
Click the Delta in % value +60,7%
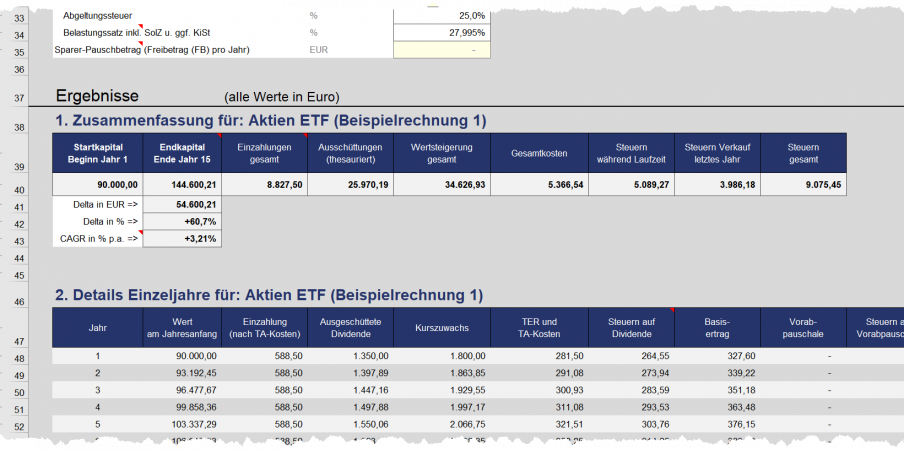(182, 221)
